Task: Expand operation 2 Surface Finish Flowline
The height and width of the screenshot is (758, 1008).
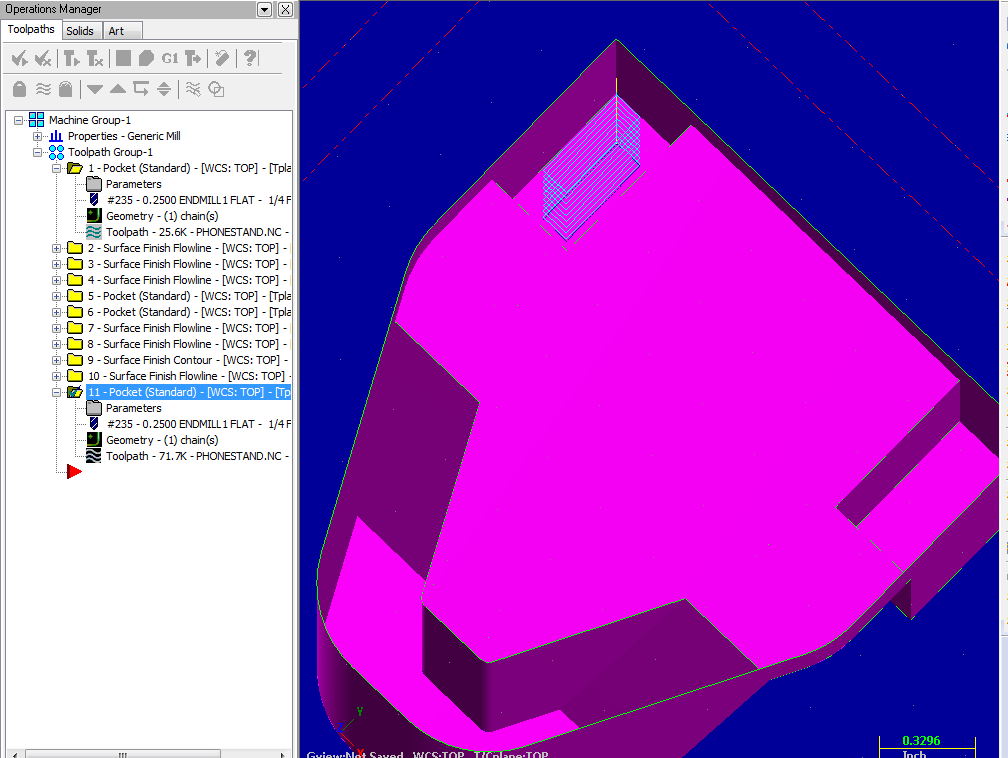Action: tap(57, 248)
